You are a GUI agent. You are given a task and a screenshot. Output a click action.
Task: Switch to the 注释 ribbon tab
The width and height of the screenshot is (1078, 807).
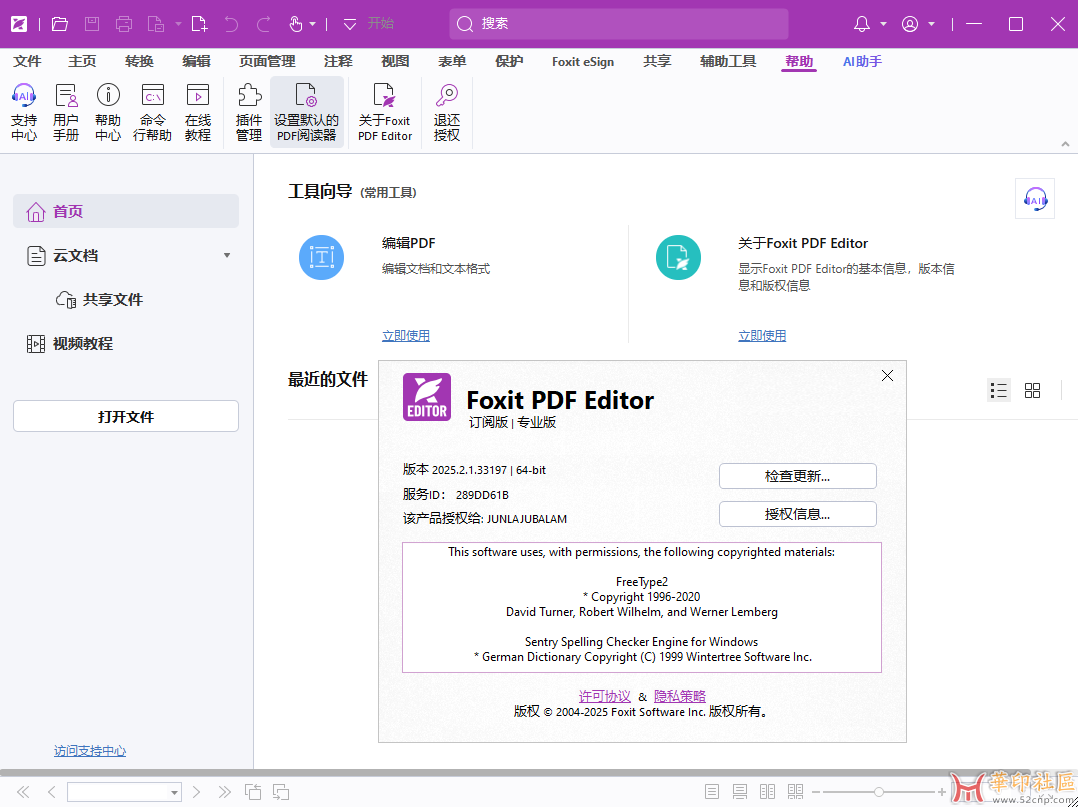click(x=338, y=61)
